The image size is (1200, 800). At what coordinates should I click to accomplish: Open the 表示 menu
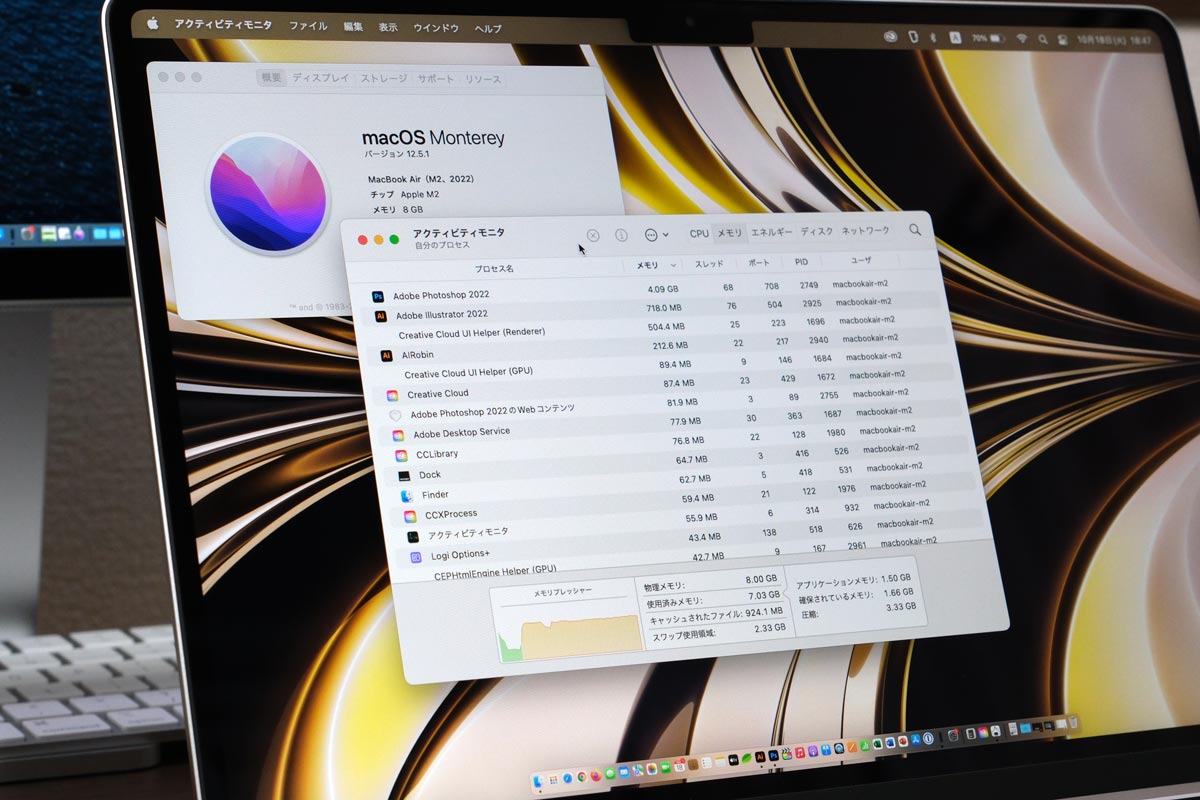388,27
